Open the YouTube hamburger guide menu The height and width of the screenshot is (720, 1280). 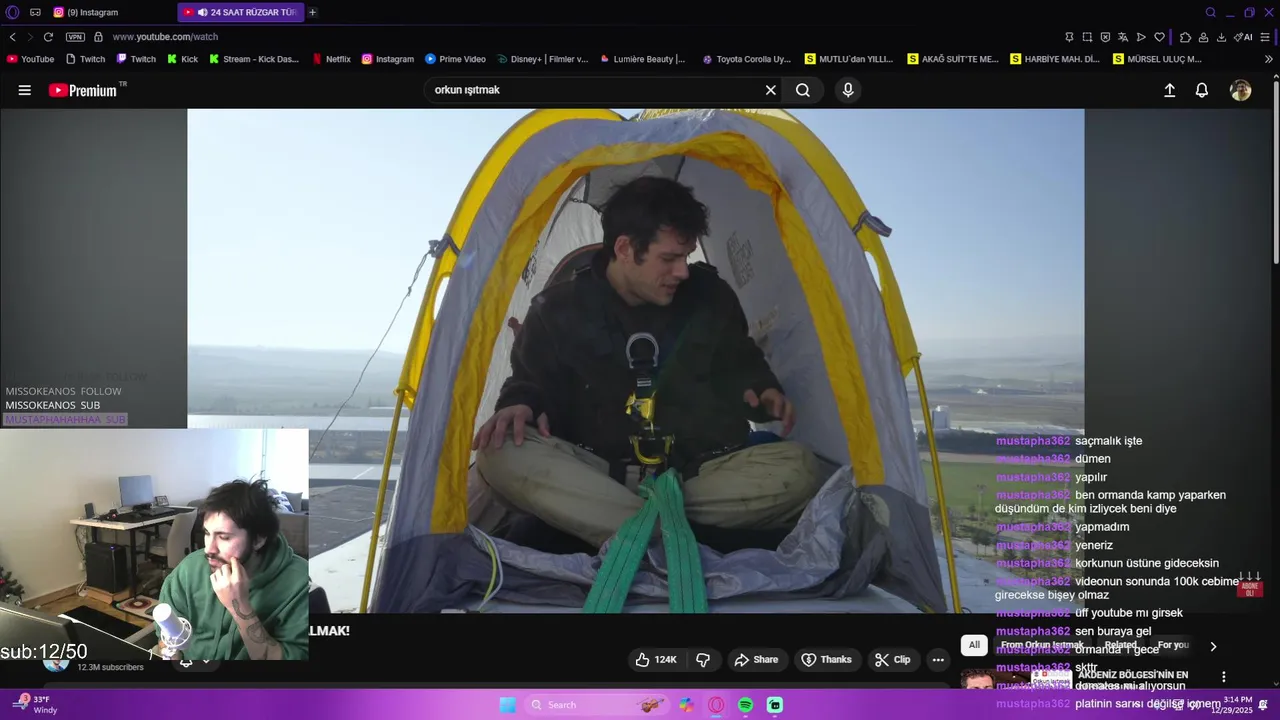[24, 90]
